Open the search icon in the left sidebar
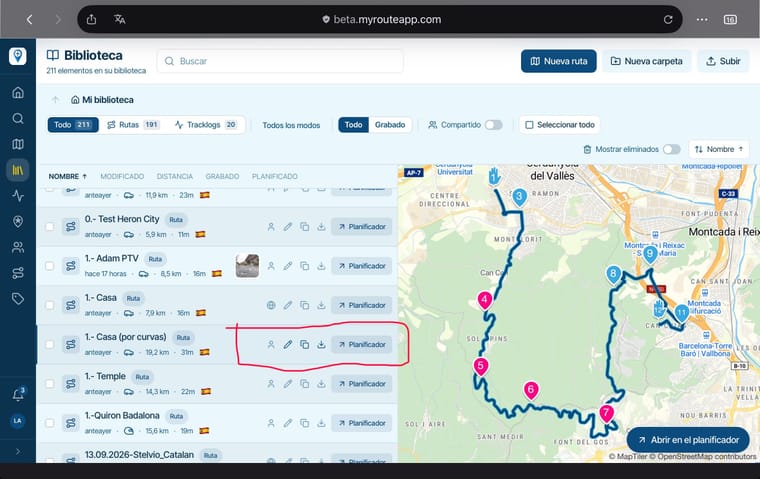The height and width of the screenshot is (479, 760). [x=18, y=118]
